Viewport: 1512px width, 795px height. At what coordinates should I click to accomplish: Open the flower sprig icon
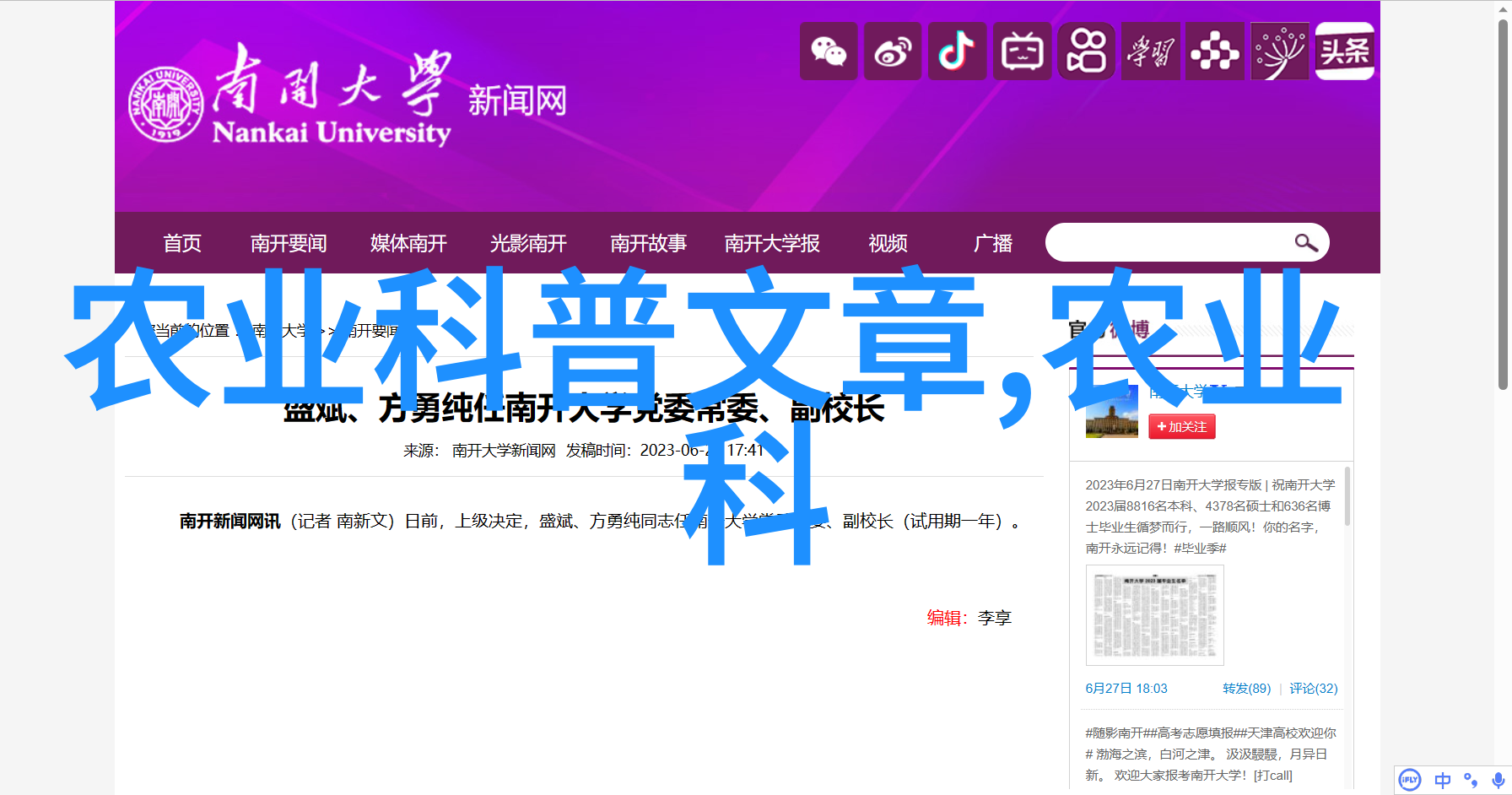coord(1280,51)
